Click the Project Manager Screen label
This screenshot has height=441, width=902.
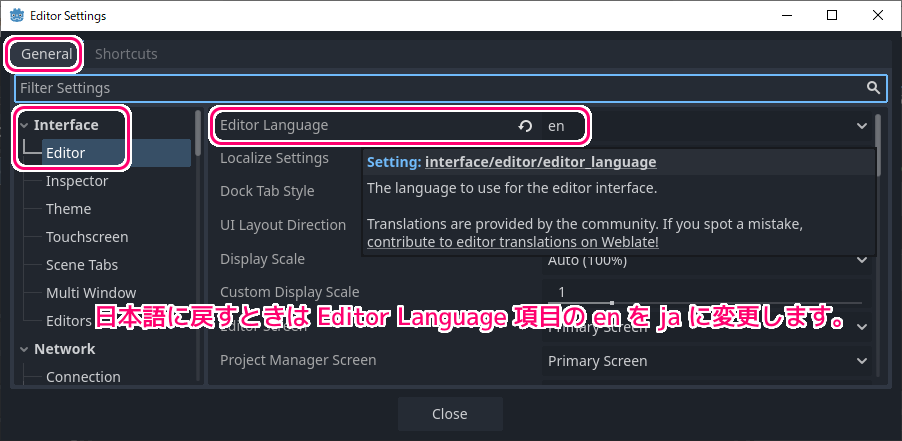click(298, 361)
